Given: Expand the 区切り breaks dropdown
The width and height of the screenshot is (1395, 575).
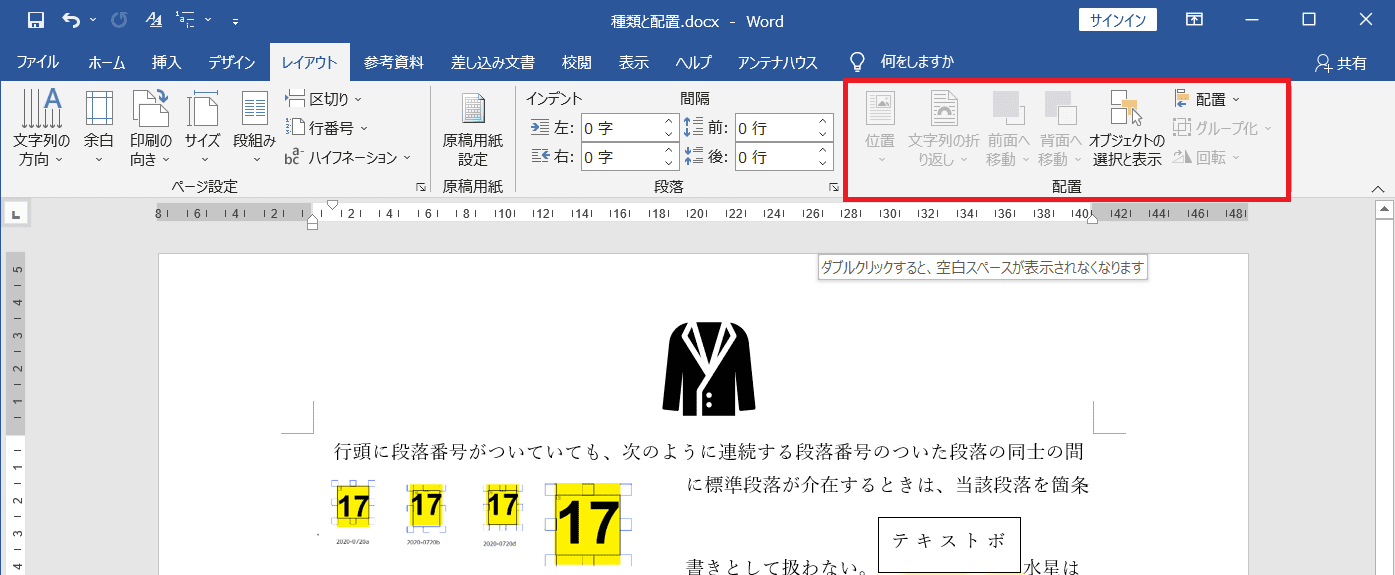Looking at the screenshot, I should click(324, 99).
